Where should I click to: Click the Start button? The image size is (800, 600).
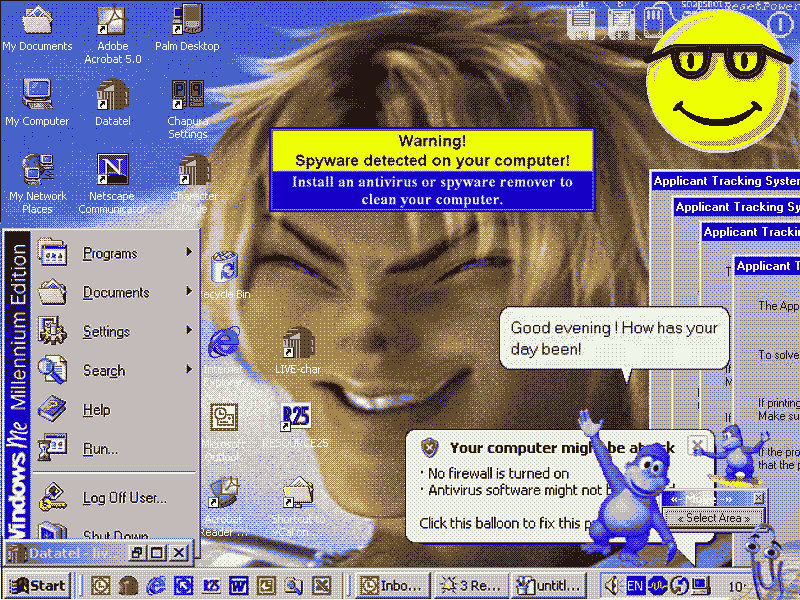pos(39,585)
